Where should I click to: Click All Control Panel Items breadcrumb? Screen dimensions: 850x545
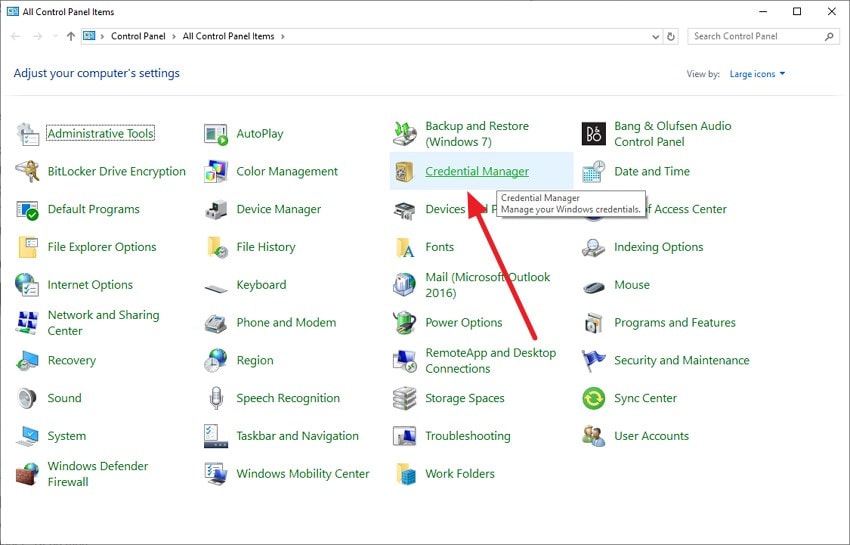coord(228,36)
